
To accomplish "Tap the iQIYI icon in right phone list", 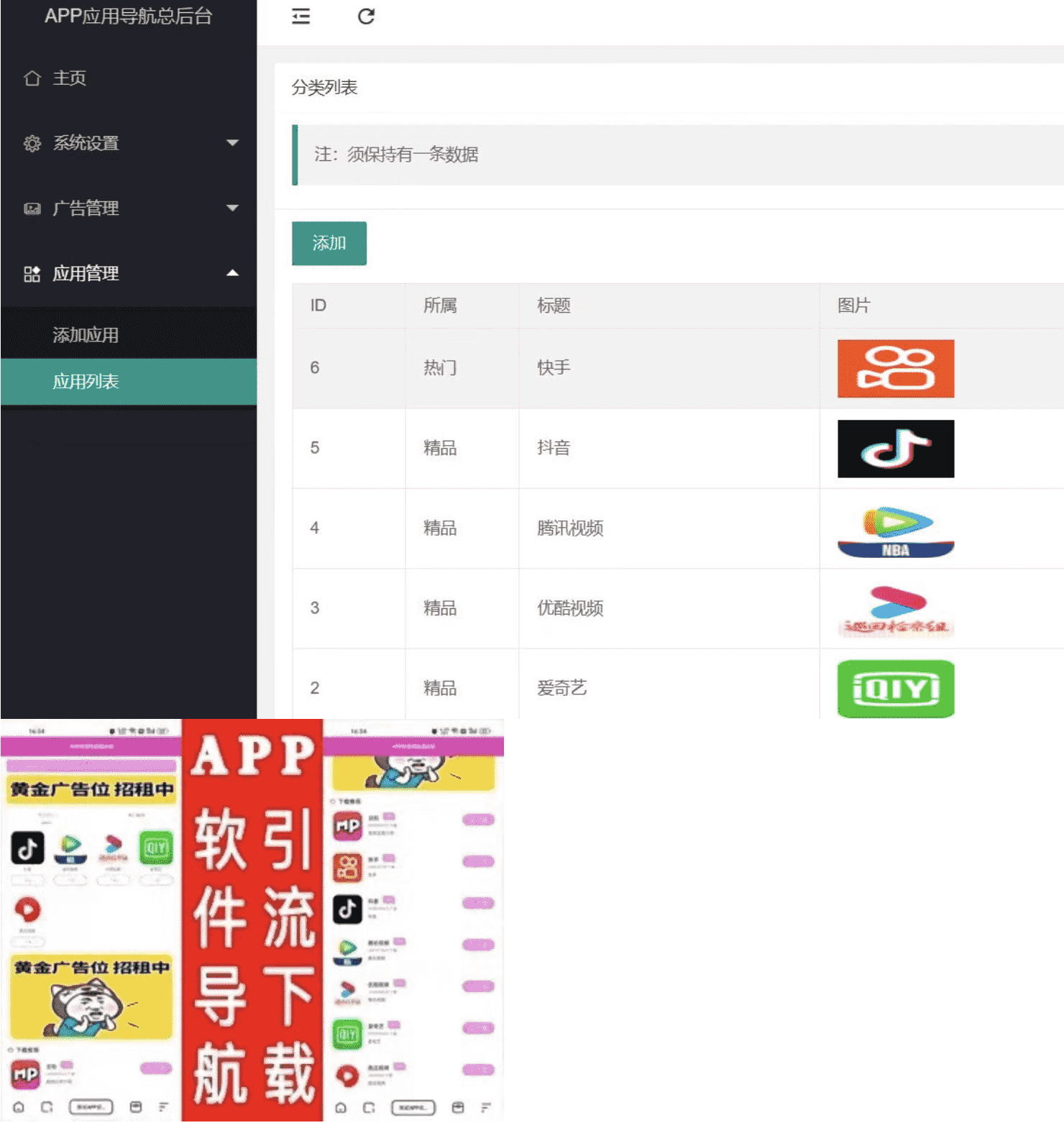I will [x=348, y=1035].
